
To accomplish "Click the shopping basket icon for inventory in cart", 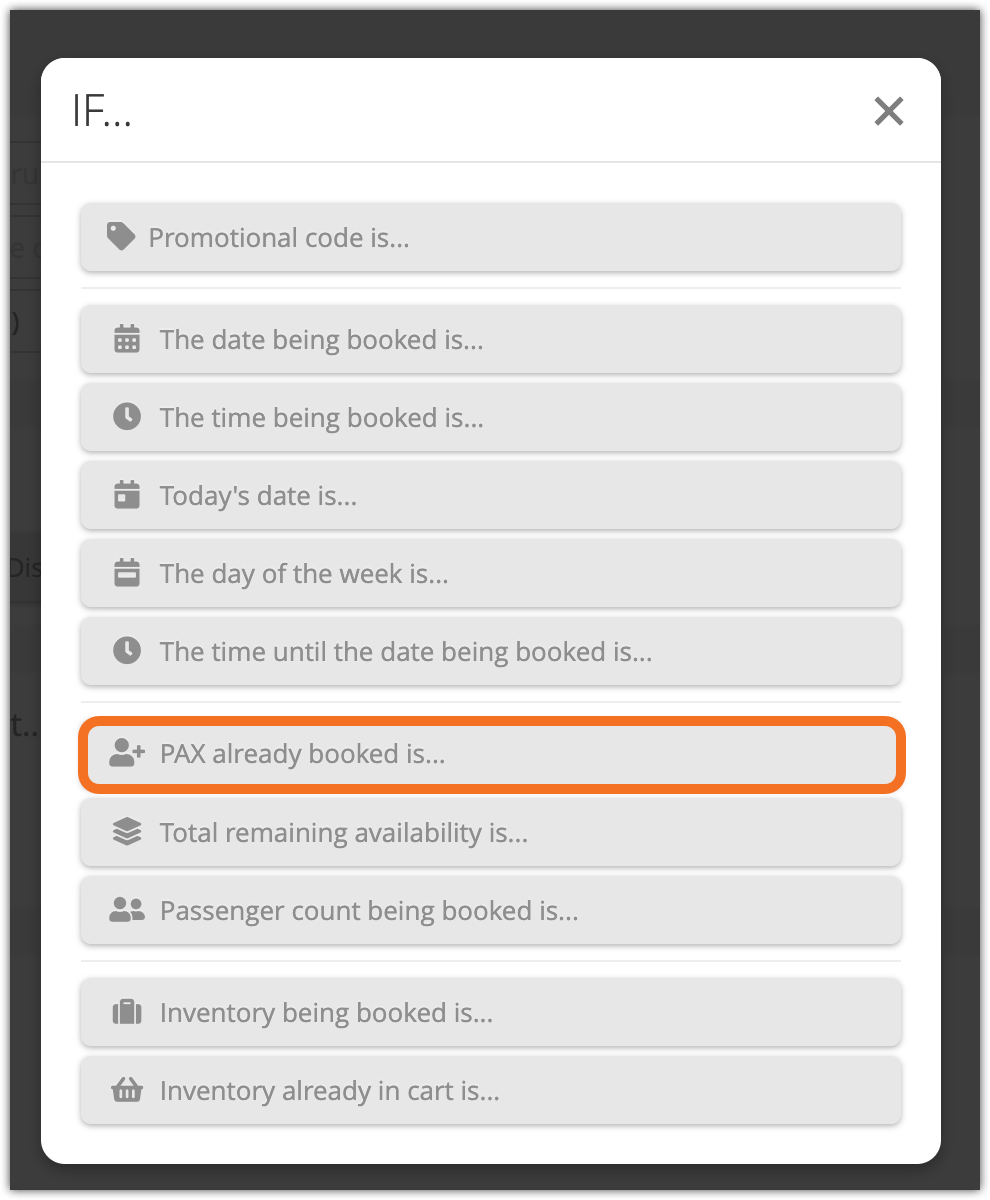I will pos(127,1090).
